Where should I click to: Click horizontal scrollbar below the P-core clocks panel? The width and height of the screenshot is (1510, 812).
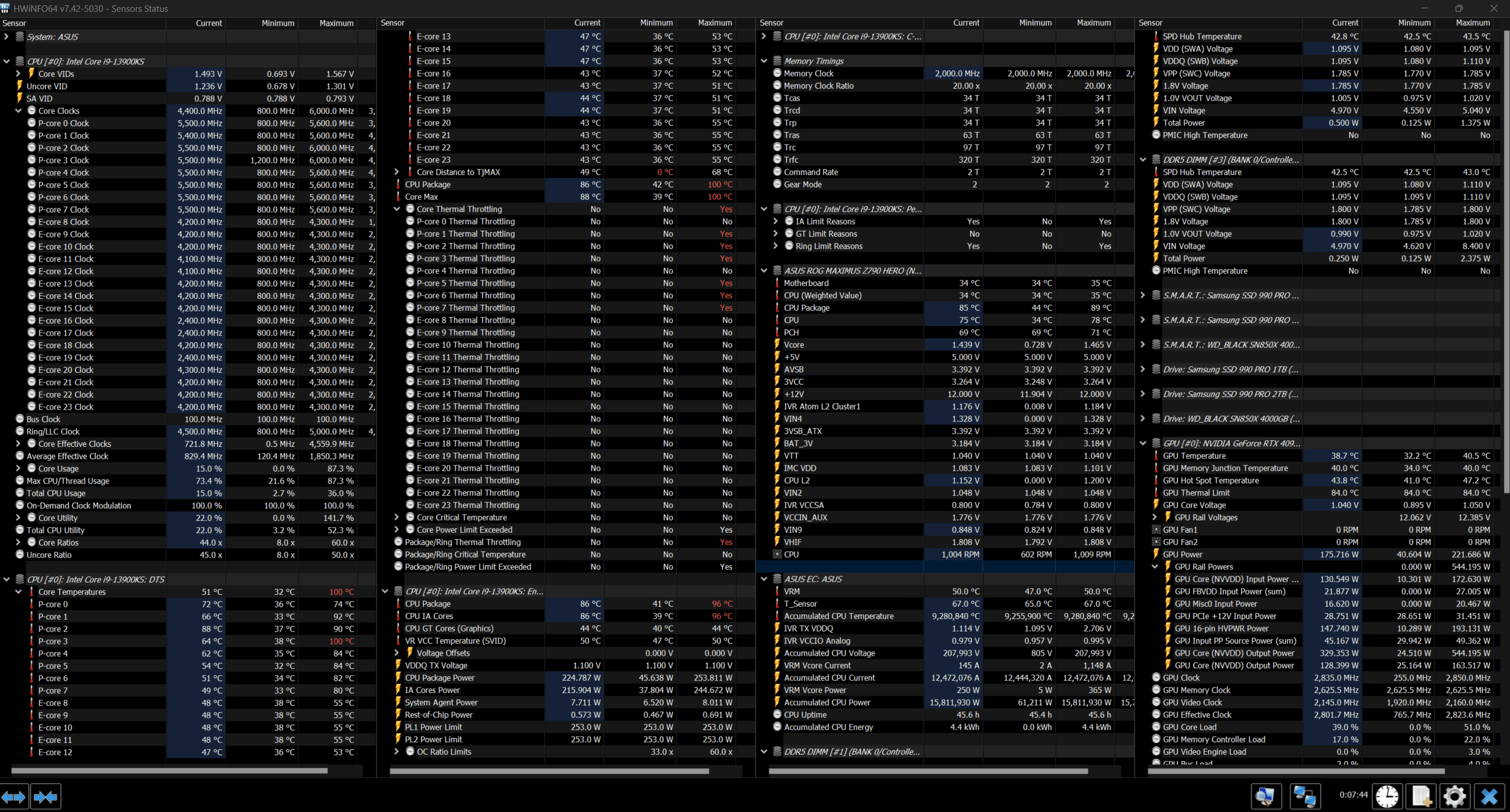point(169,771)
